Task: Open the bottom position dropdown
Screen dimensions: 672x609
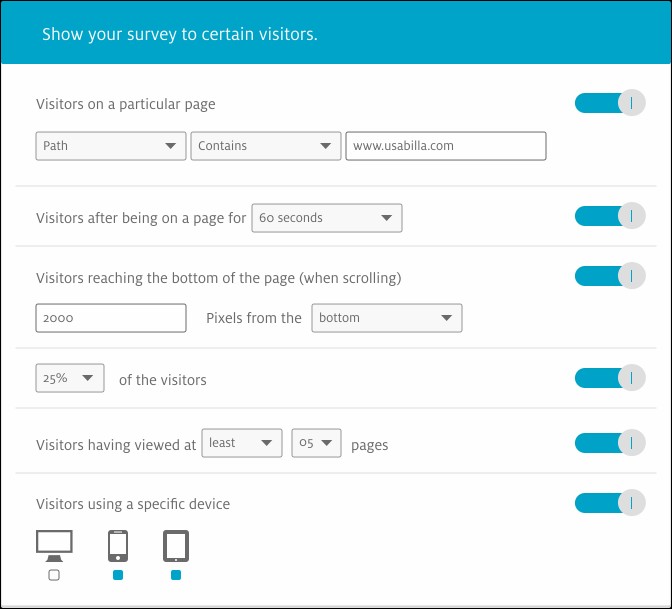Action: [x=386, y=318]
